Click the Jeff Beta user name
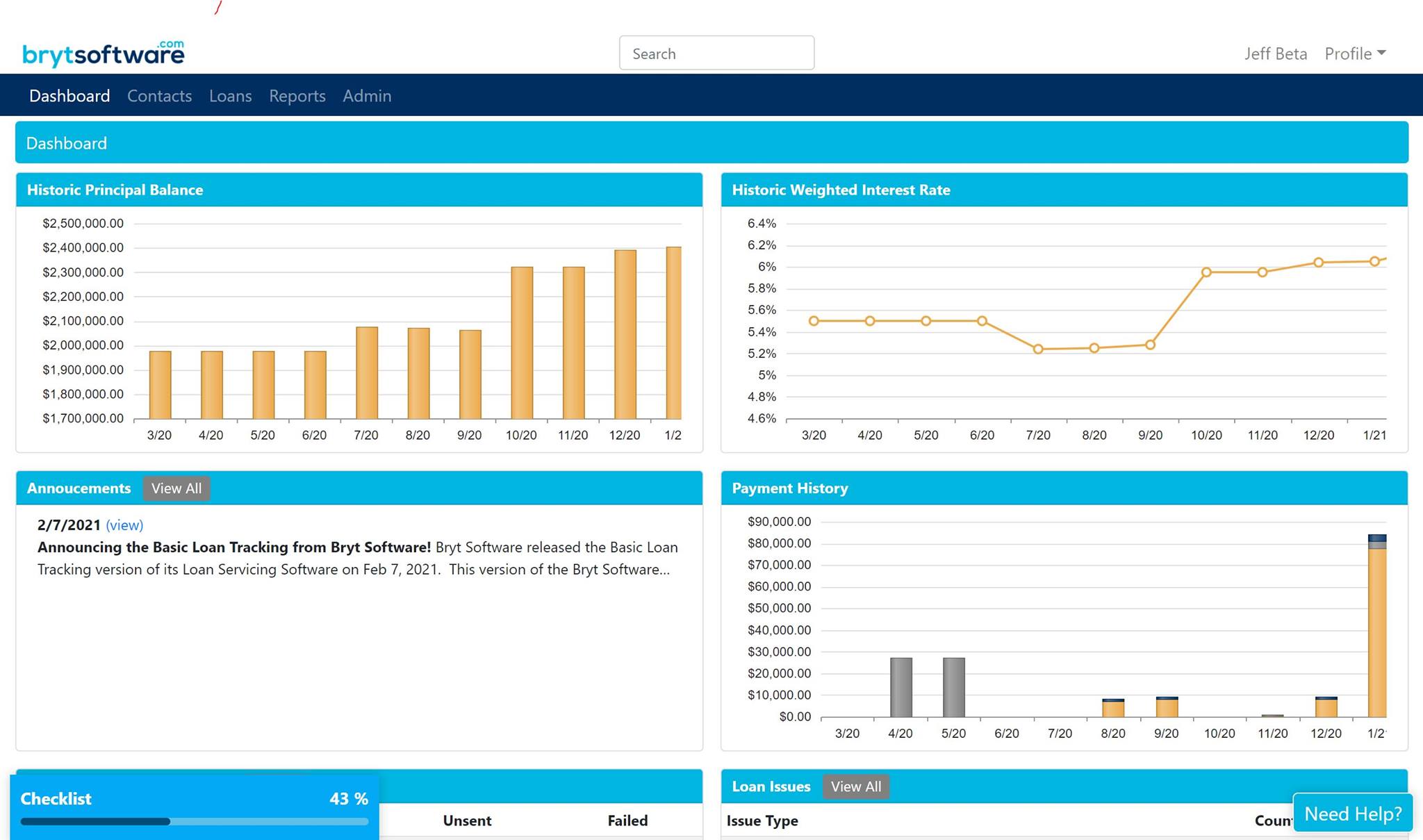 click(x=1275, y=53)
